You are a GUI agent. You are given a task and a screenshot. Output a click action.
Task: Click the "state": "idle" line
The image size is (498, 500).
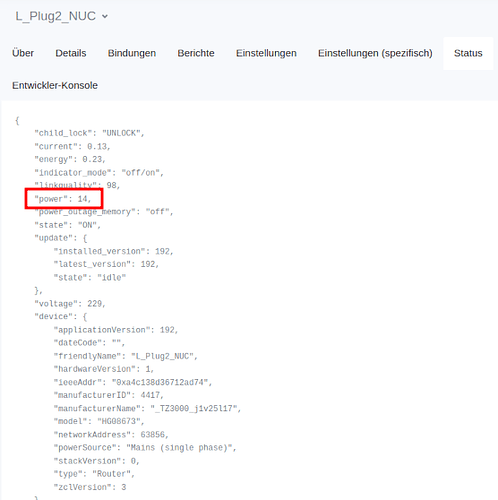pos(90,277)
